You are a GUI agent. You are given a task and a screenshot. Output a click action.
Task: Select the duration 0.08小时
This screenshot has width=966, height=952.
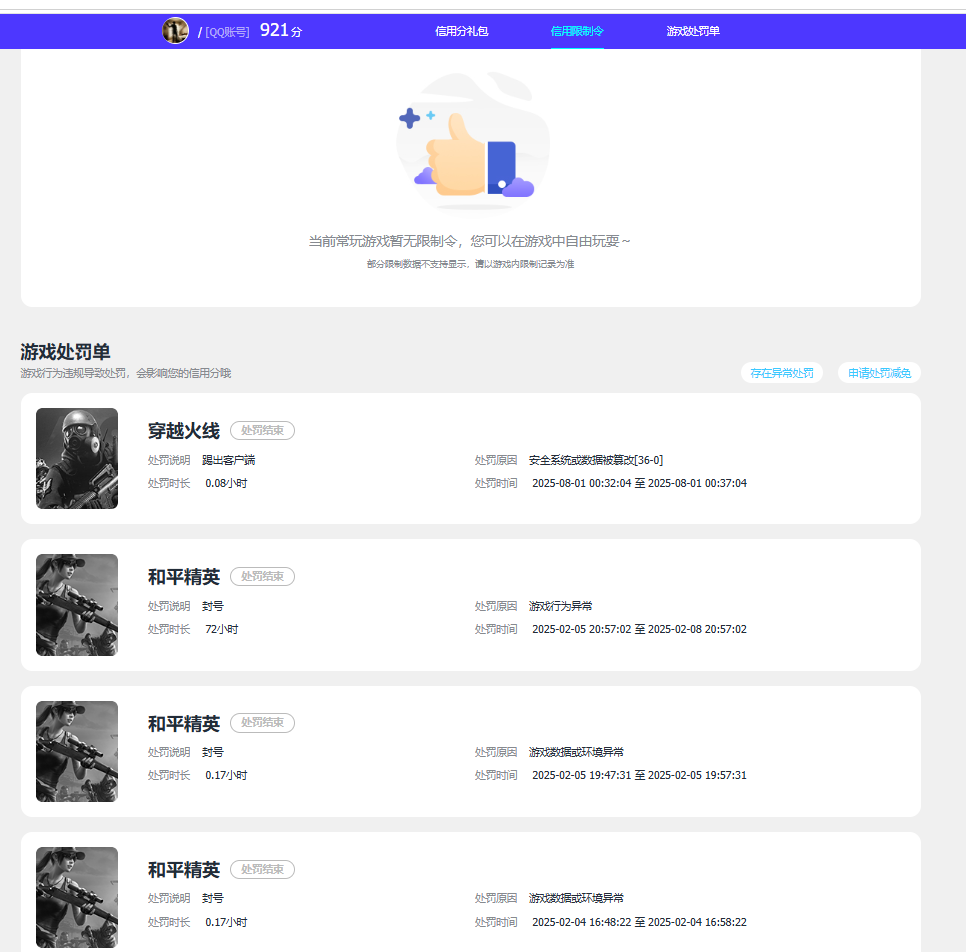pyautogui.click(x=226, y=483)
